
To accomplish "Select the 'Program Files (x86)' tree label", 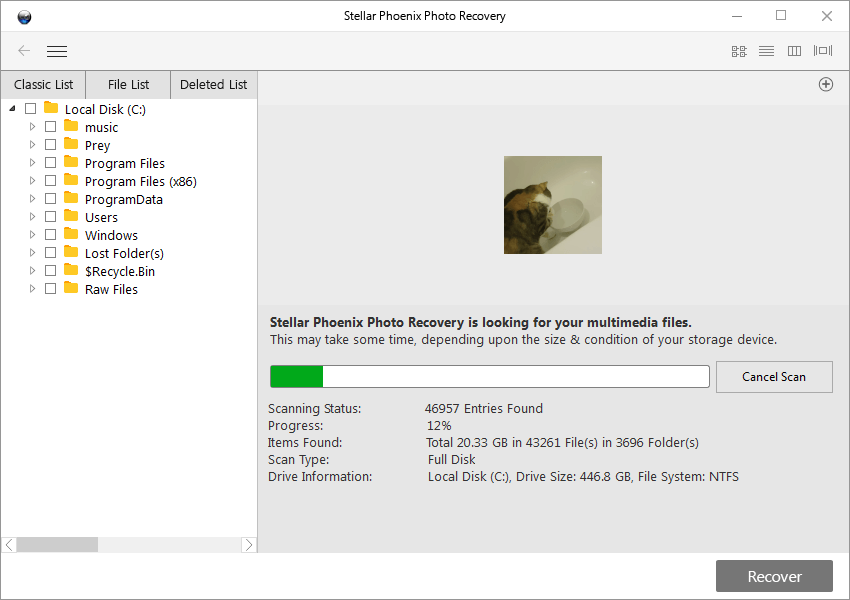I will point(141,182).
